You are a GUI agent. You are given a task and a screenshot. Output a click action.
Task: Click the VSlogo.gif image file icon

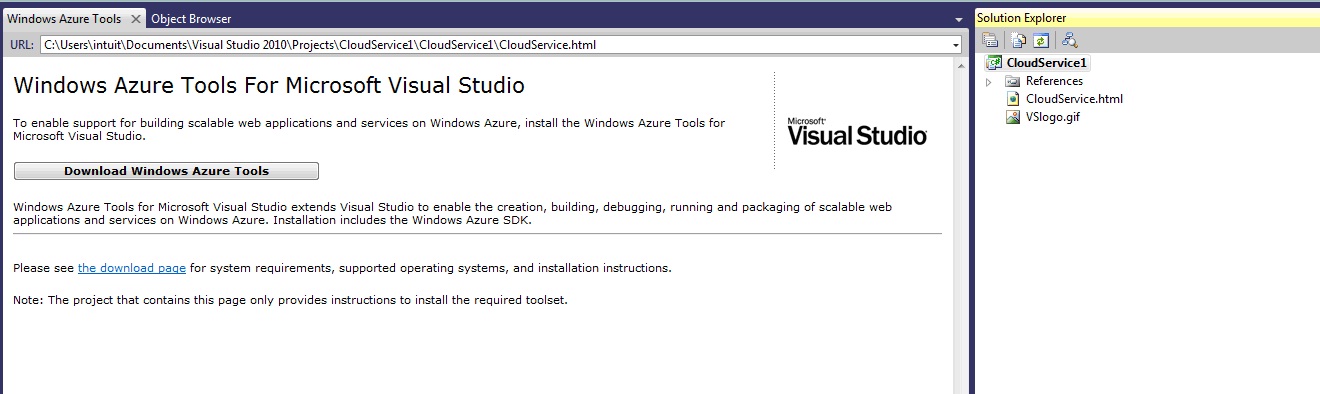[x=1013, y=117]
